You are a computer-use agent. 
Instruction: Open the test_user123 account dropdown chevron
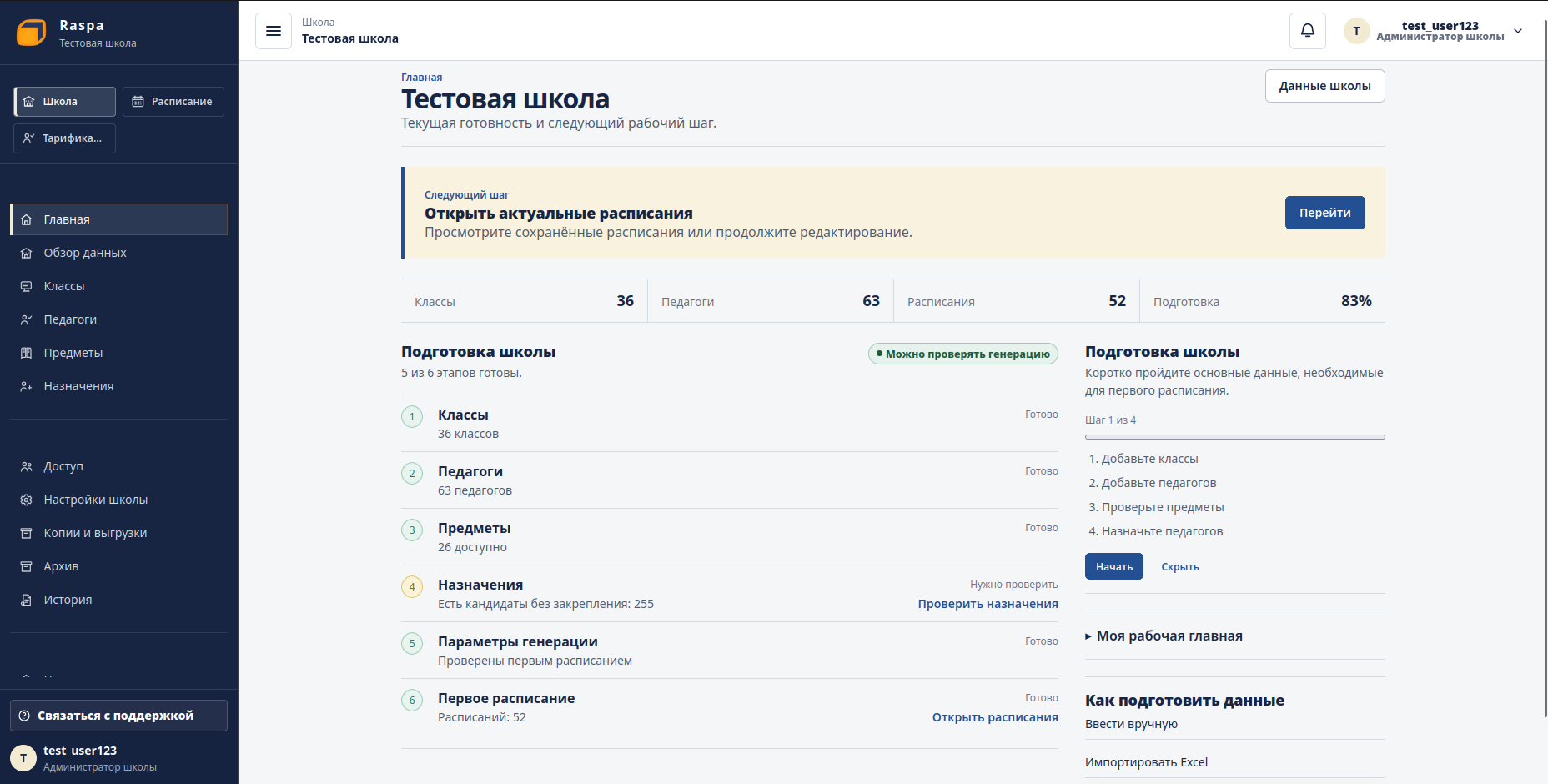[x=1518, y=31]
